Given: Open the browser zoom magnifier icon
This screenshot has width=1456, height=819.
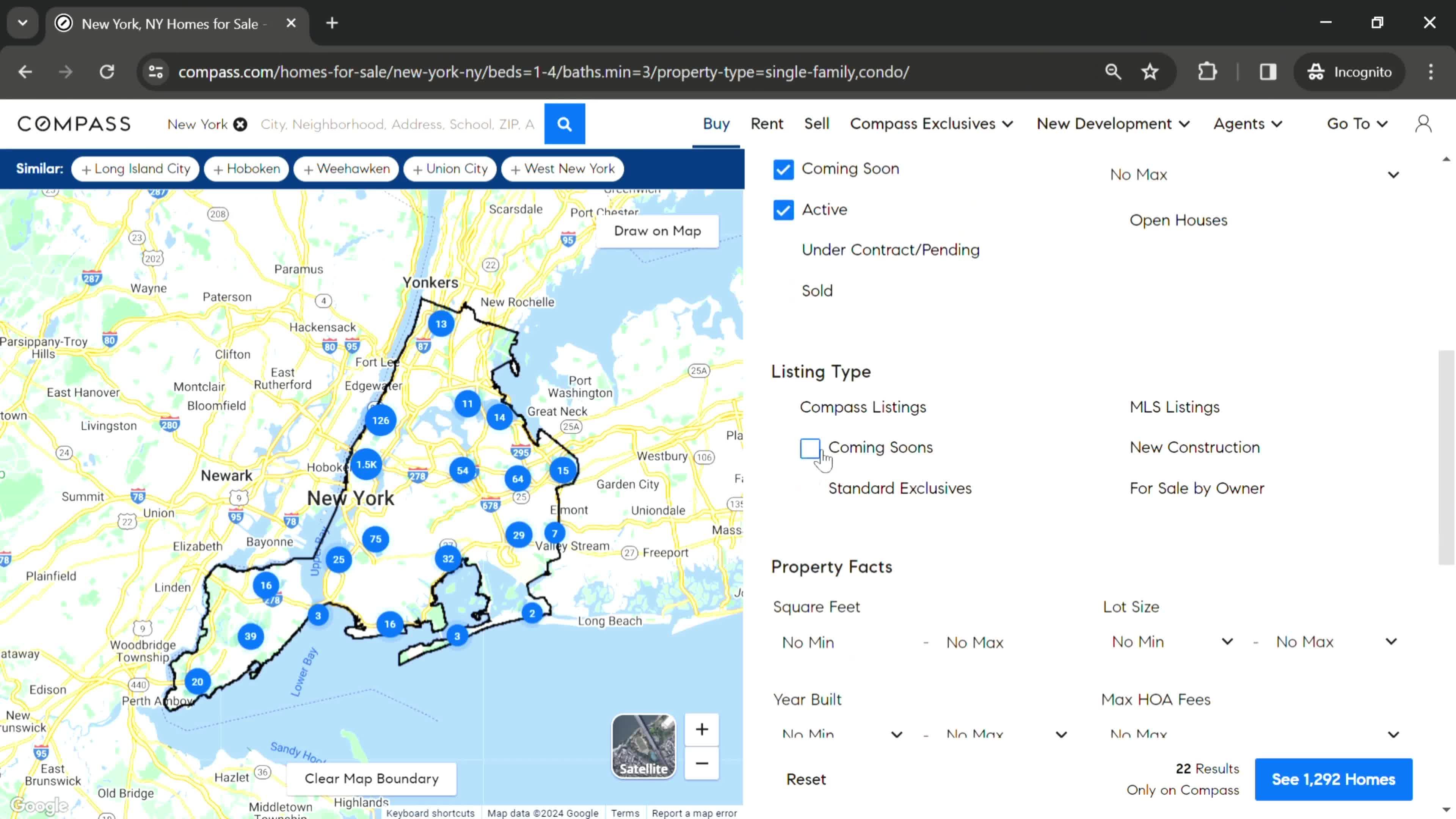Looking at the screenshot, I should coord(1113,72).
